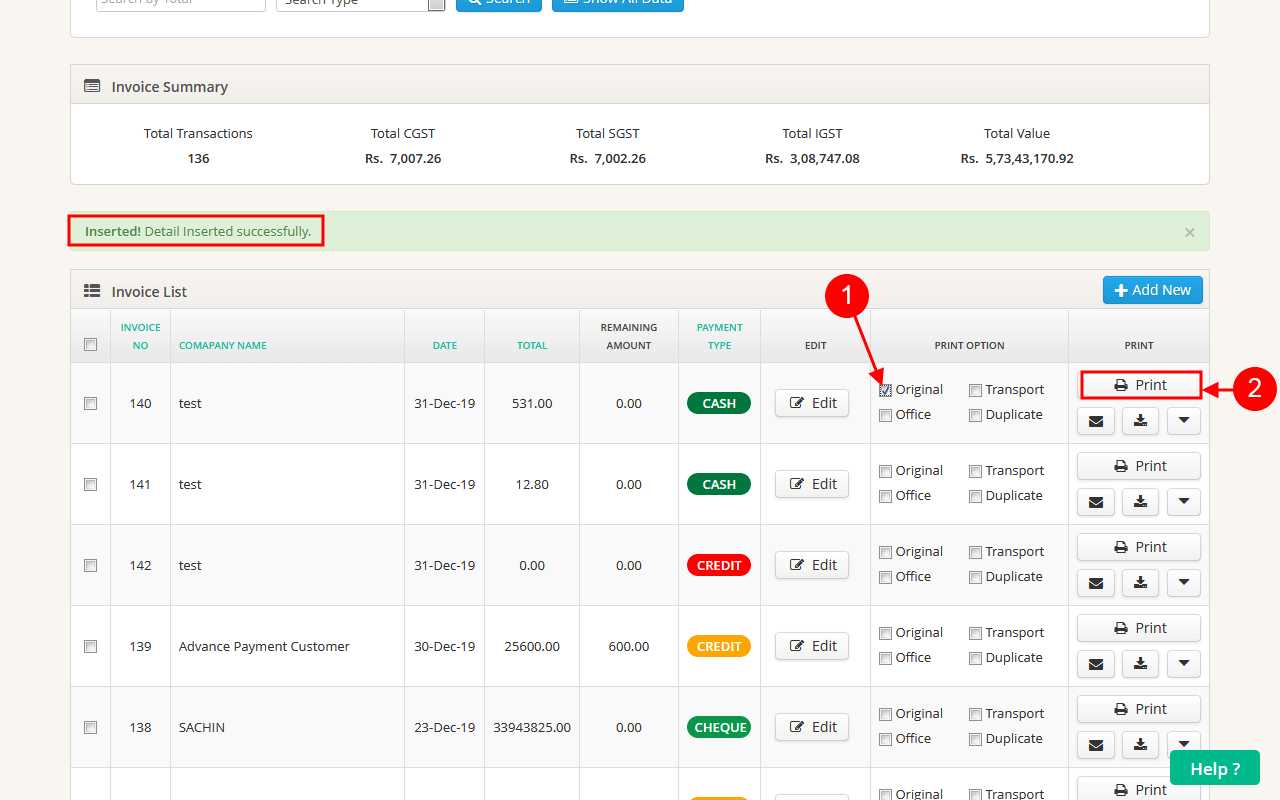Open the caret dropdown for invoice 139
The image size is (1280, 800).
pos(1184,664)
